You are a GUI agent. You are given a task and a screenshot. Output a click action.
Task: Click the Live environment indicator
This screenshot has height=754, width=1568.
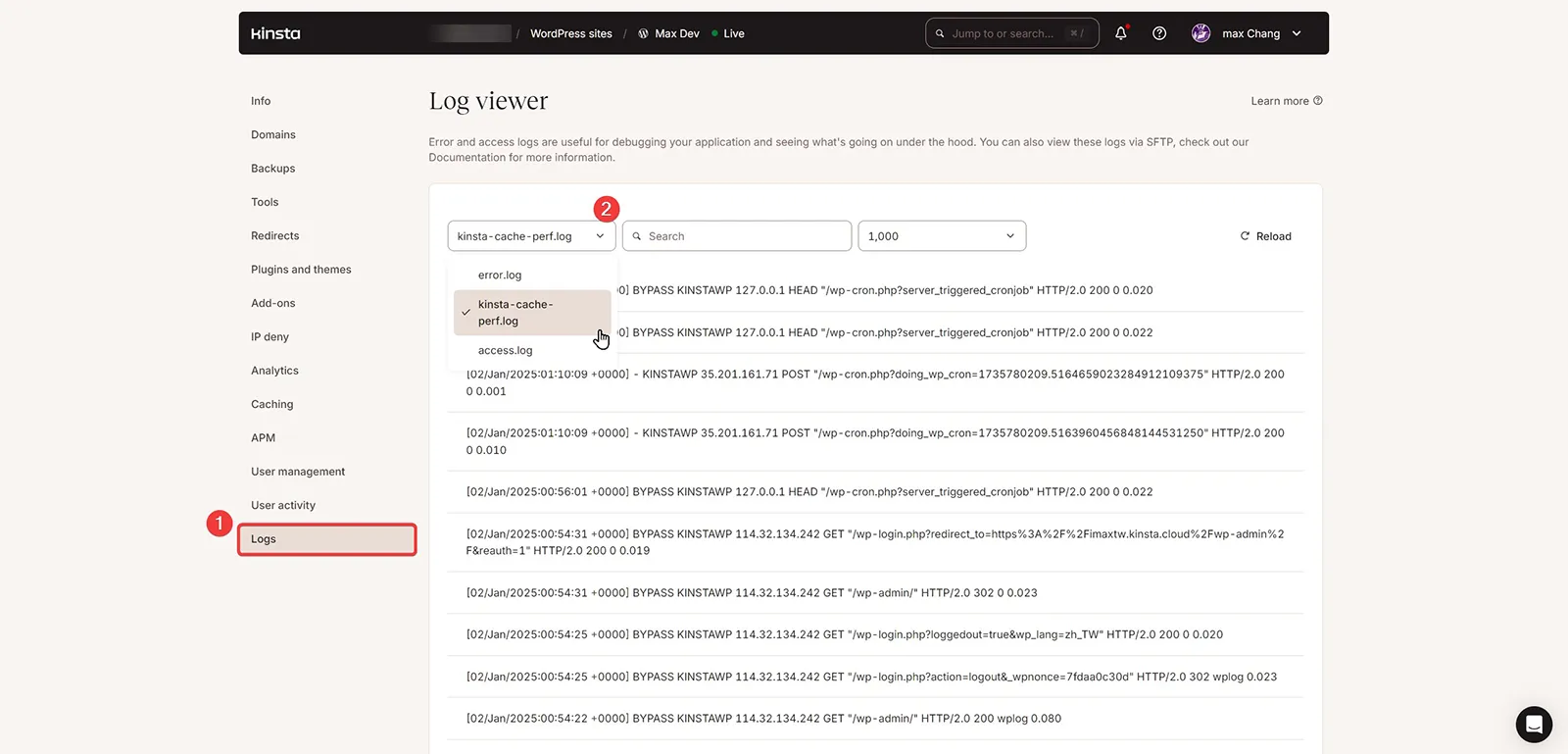click(x=728, y=33)
